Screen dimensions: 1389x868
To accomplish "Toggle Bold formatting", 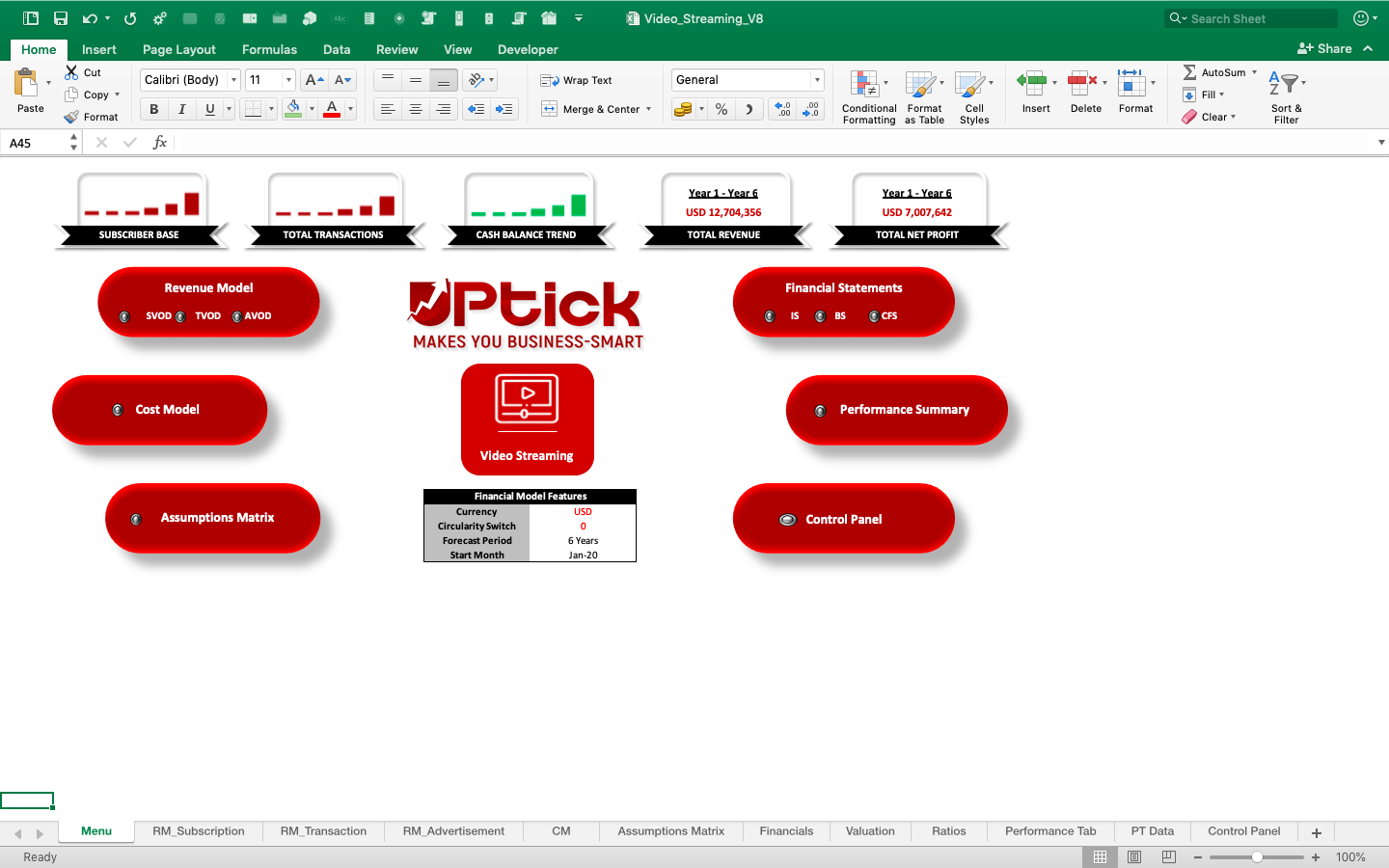I will click(153, 109).
